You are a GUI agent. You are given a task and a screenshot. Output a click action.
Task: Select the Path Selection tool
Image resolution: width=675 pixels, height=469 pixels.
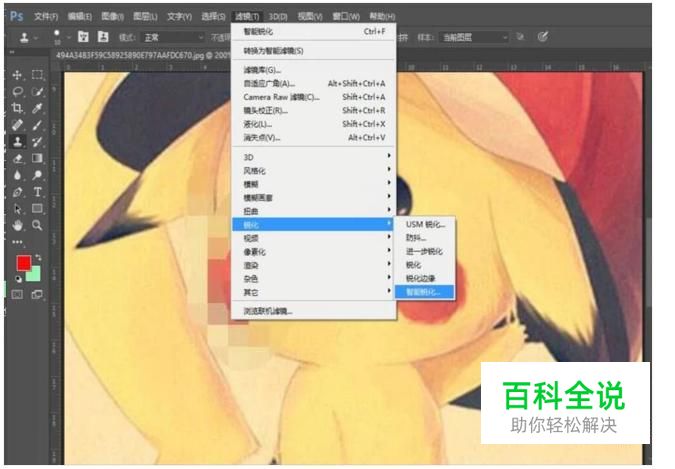(17, 209)
